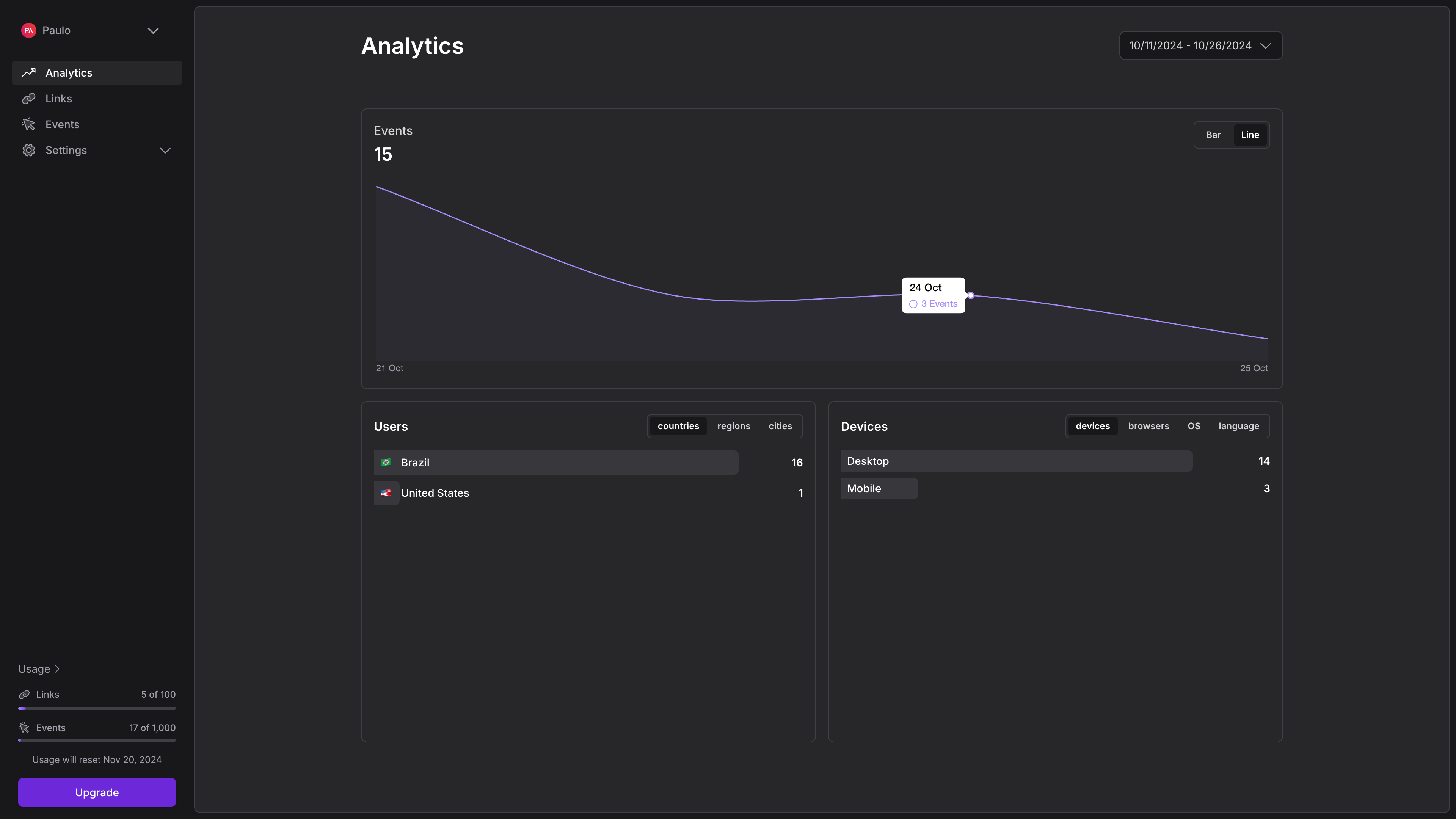The width and height of the screenshot is (1456, 819).
Task: Click the Links chain icon in sidebar
Action: click(29, 98)
